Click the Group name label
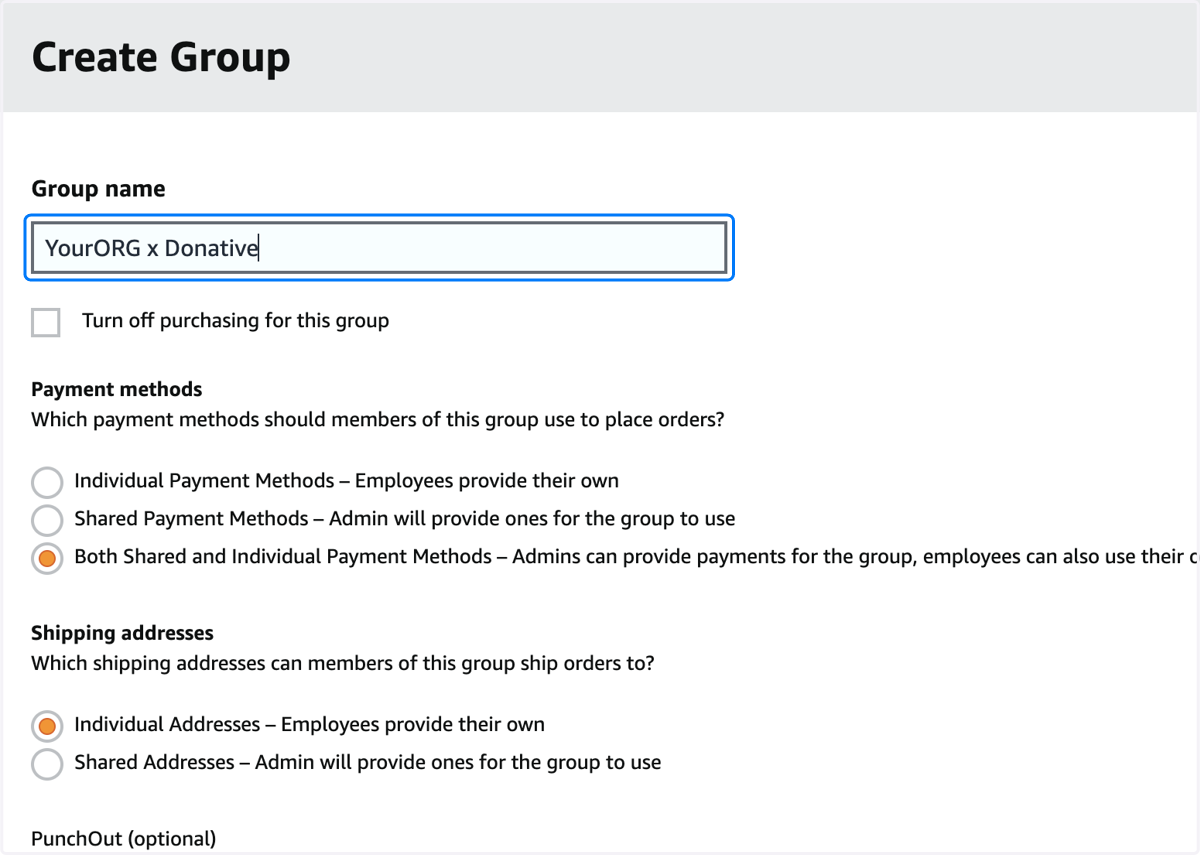Image resolution: width=1200 pixels, height=855 pixels. click(x=98, y=189)
